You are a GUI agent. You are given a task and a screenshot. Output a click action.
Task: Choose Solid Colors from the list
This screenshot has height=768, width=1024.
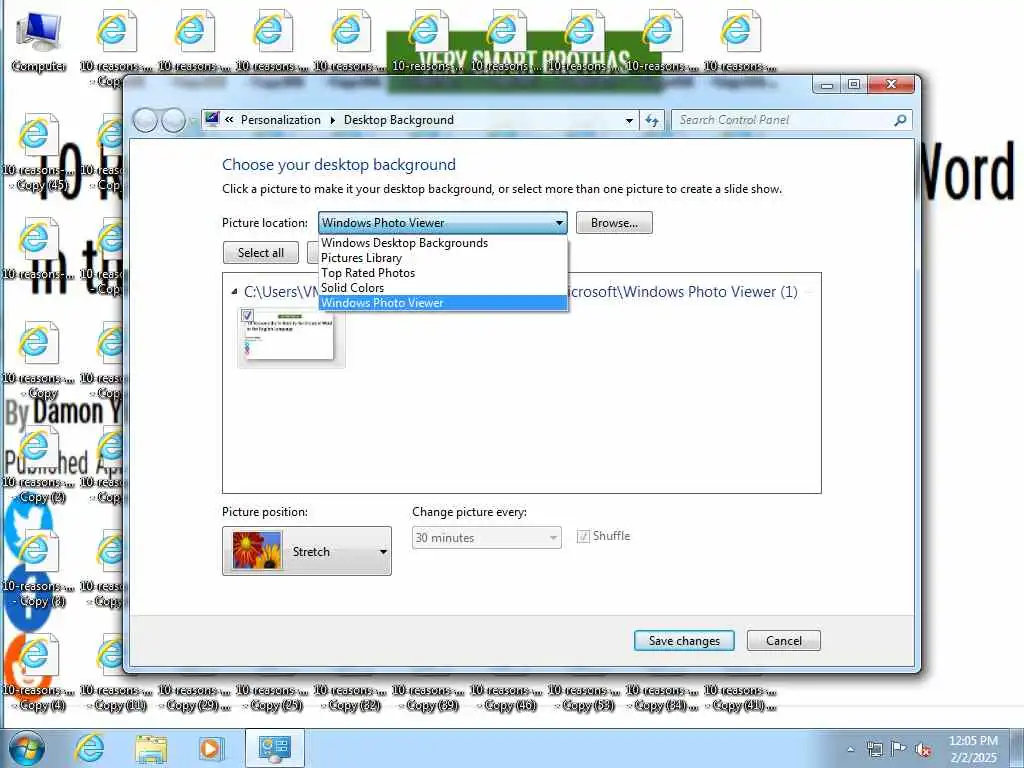pos(443,288)
